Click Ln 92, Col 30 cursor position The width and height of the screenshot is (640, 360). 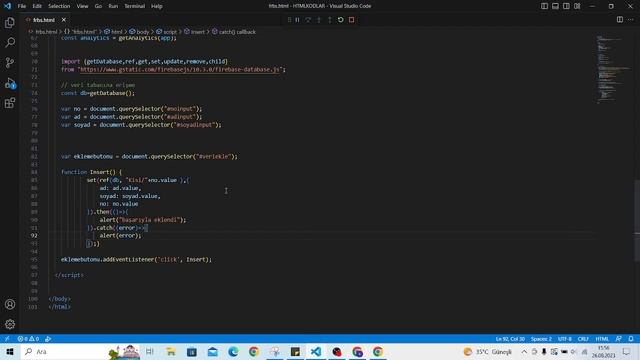(510, 339)
